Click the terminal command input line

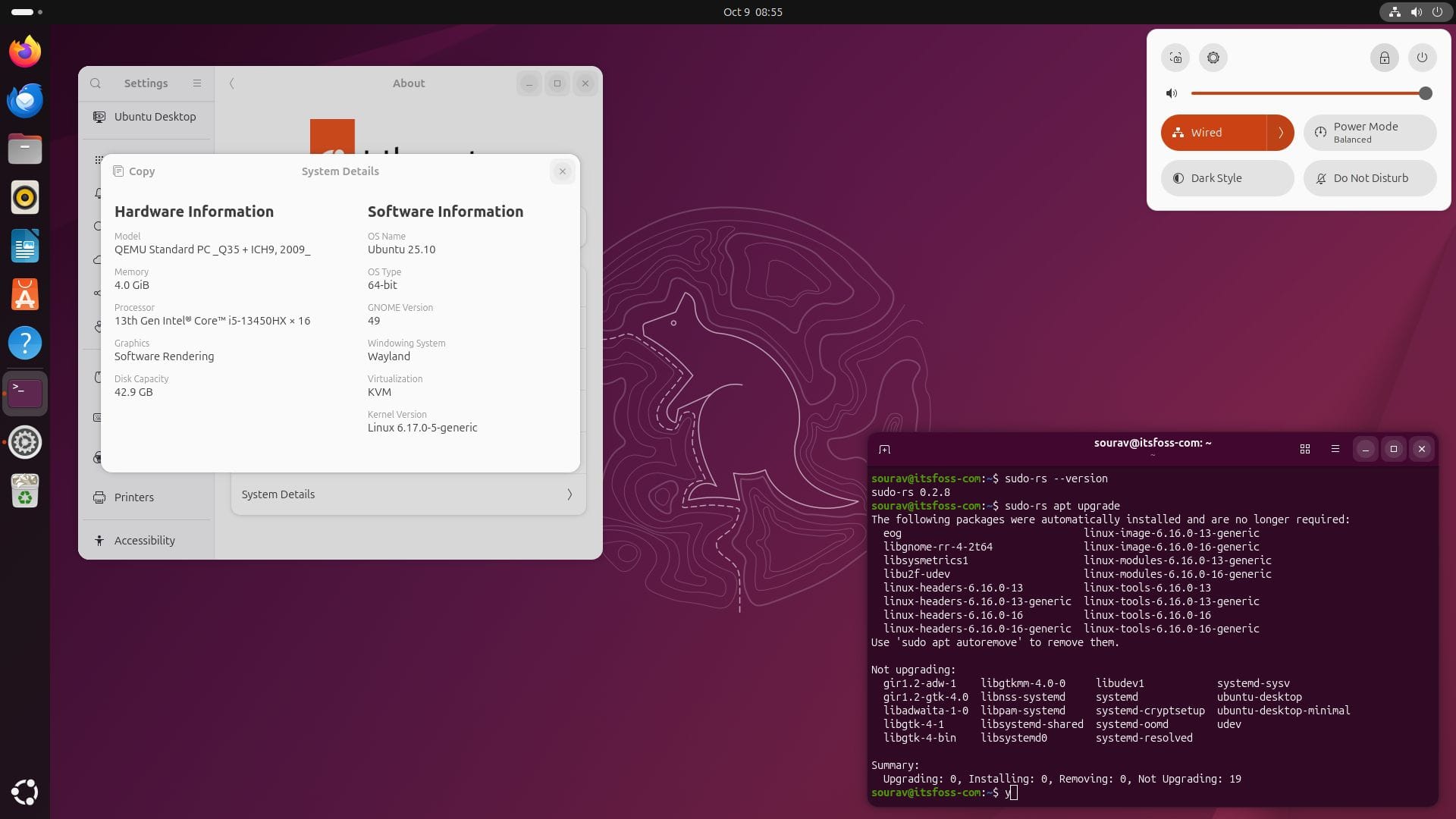(x=1013, y=792)
